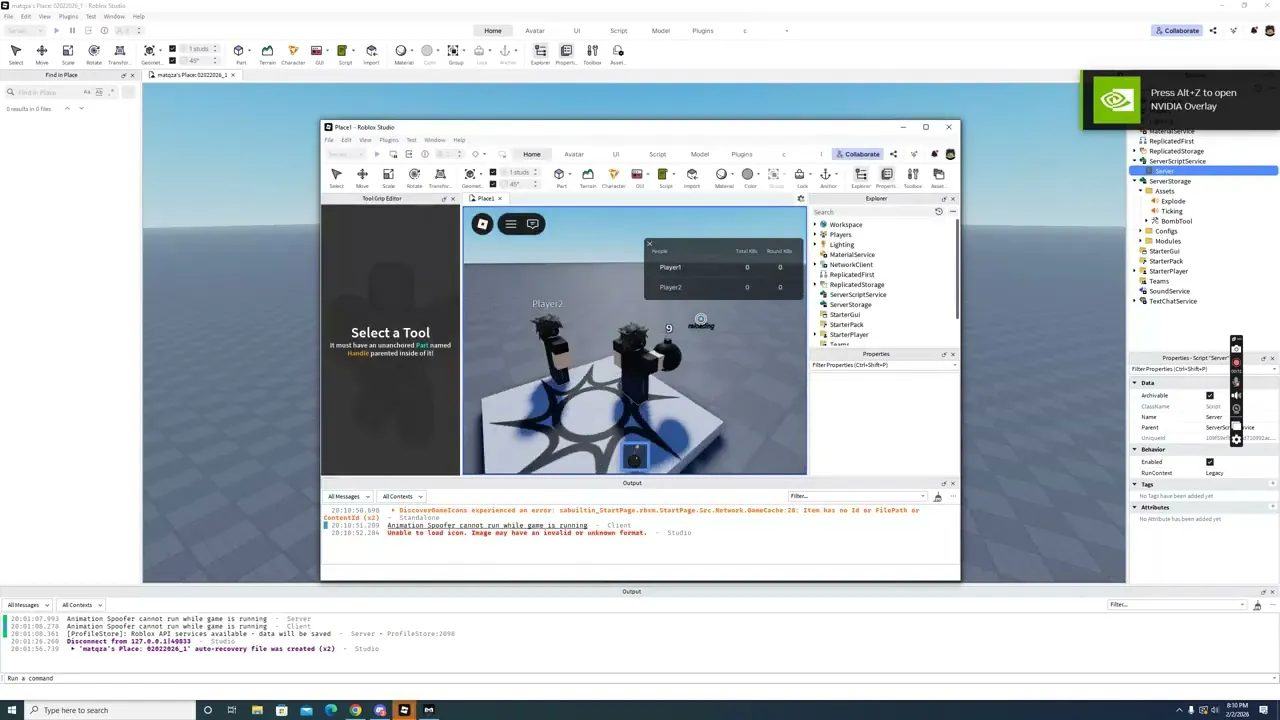Click the bomb tool slot in hotbar

[634, 457]
